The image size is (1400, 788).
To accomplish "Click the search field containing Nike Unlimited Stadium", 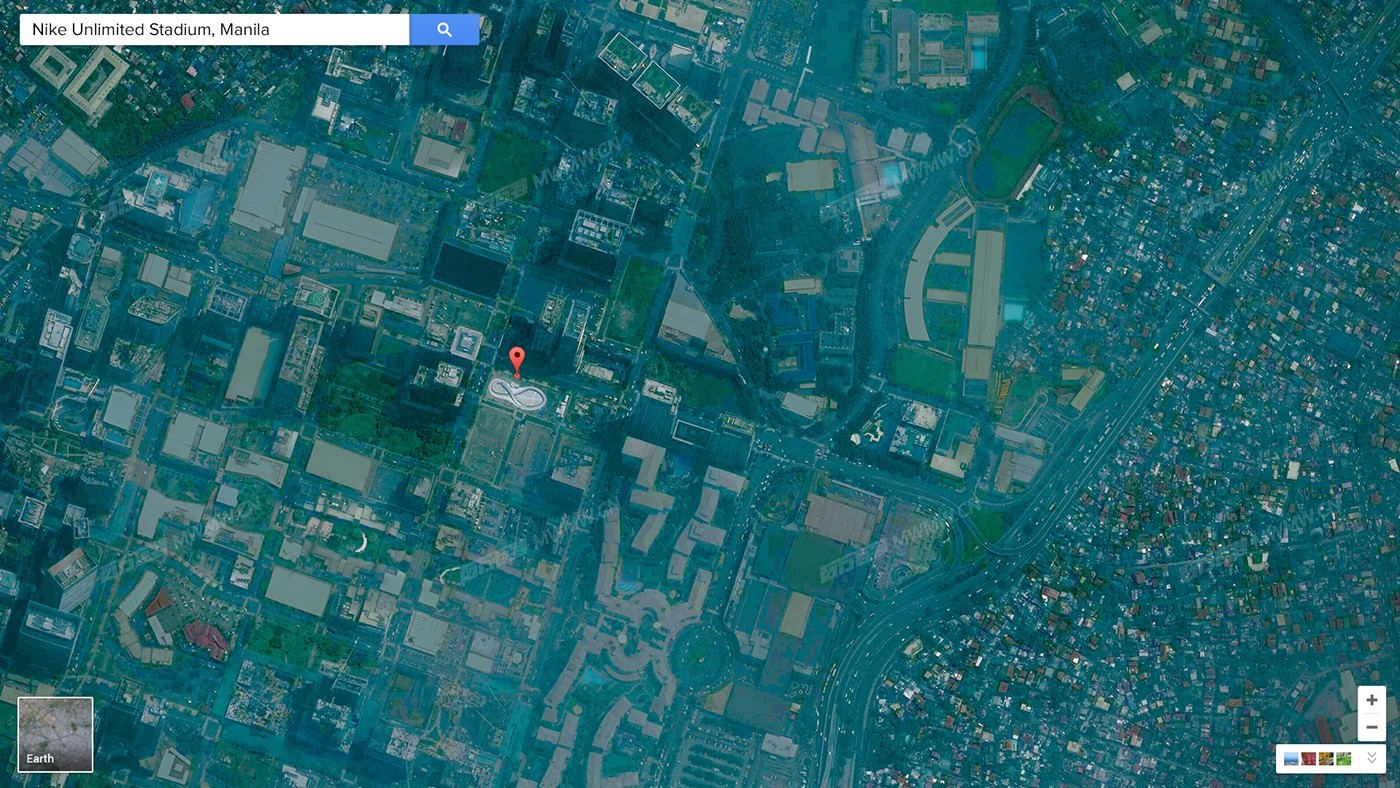I will [x=215, y=29].
